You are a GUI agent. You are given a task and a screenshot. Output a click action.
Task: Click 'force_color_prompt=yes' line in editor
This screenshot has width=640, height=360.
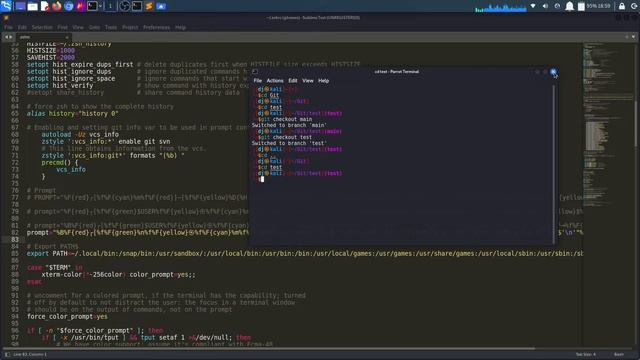(x=67, y=316)
